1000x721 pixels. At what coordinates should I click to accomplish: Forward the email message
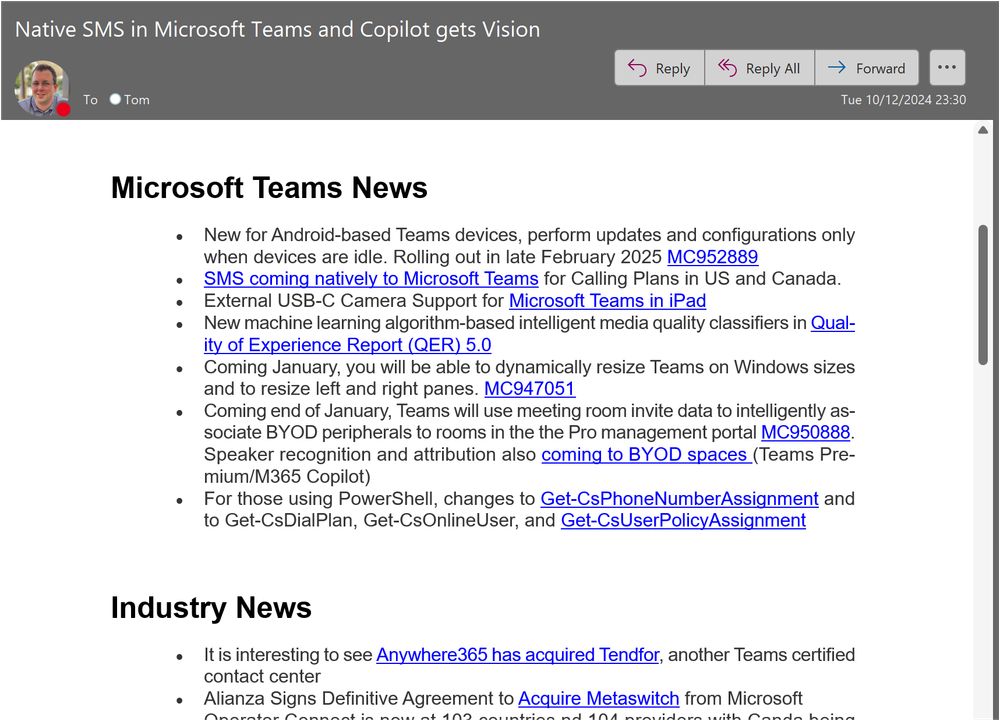point(867,68)
